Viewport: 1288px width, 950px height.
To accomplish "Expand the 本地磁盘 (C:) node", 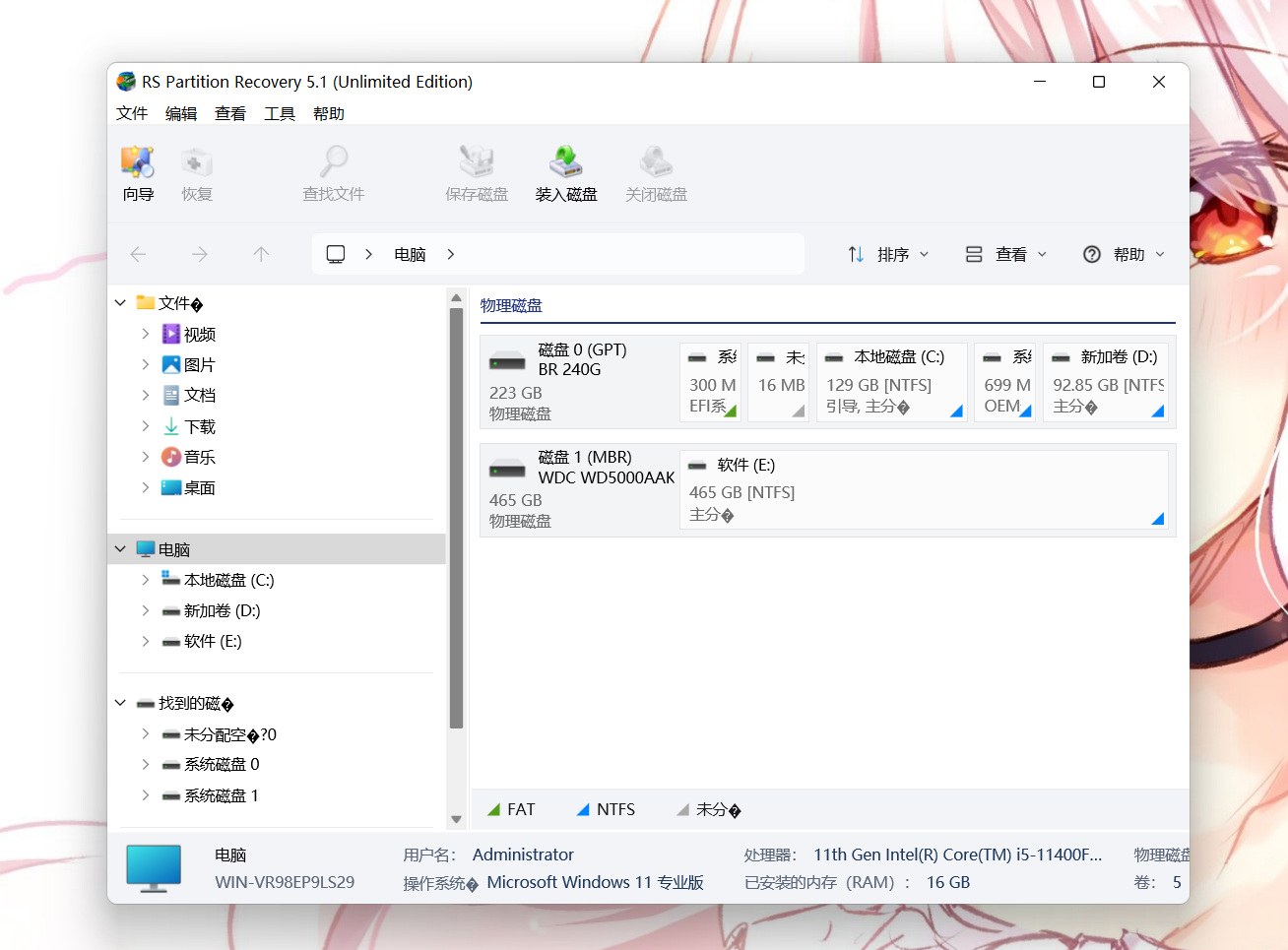I will click(x=146, y=581).
